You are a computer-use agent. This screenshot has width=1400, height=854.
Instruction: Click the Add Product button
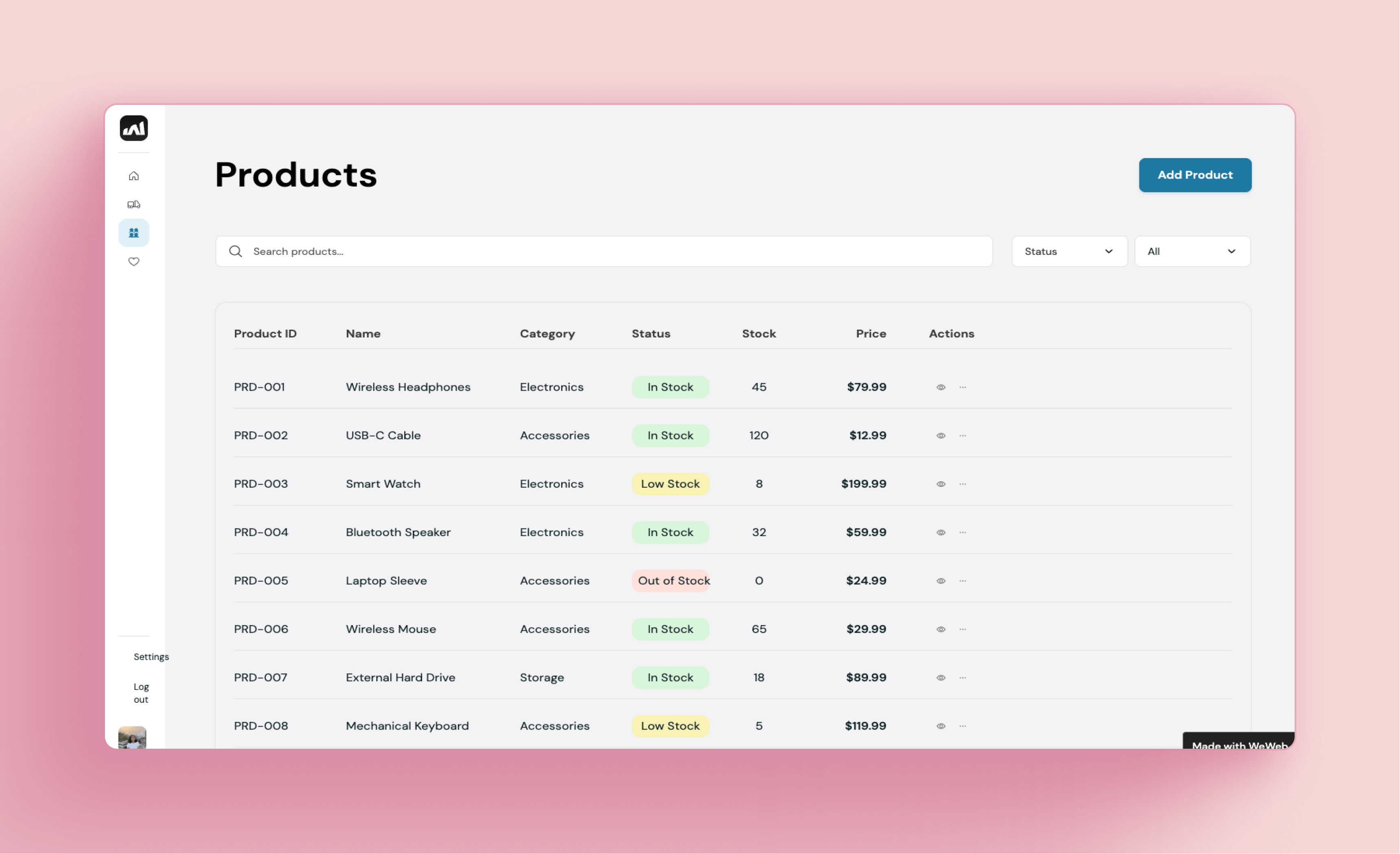1195,175
